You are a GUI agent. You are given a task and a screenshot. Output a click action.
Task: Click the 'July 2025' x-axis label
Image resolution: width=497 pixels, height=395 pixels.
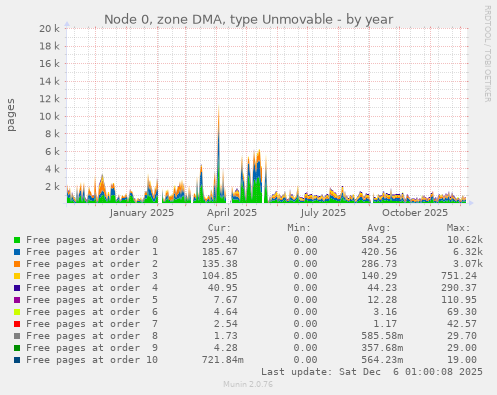(x=323, y=213)
